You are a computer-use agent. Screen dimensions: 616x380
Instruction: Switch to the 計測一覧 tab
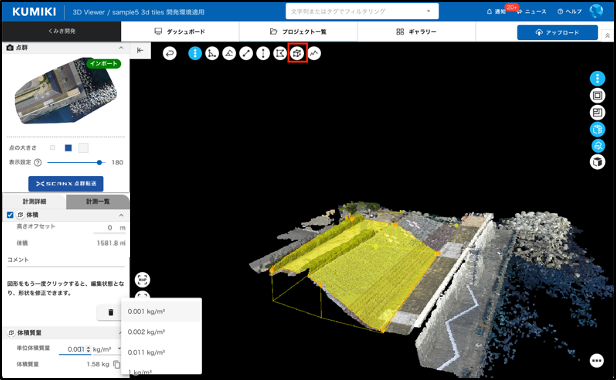[x=98, y=202]
